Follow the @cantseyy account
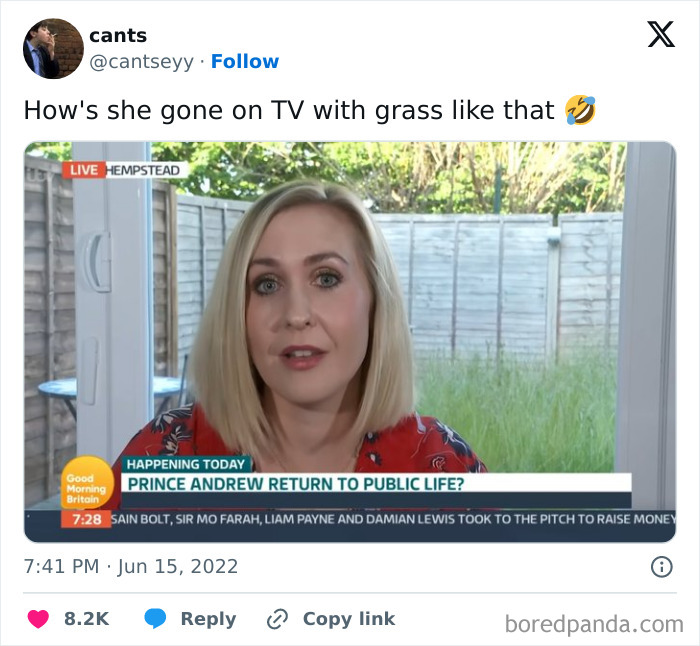 pyautogui.click(x=245, y=61)
